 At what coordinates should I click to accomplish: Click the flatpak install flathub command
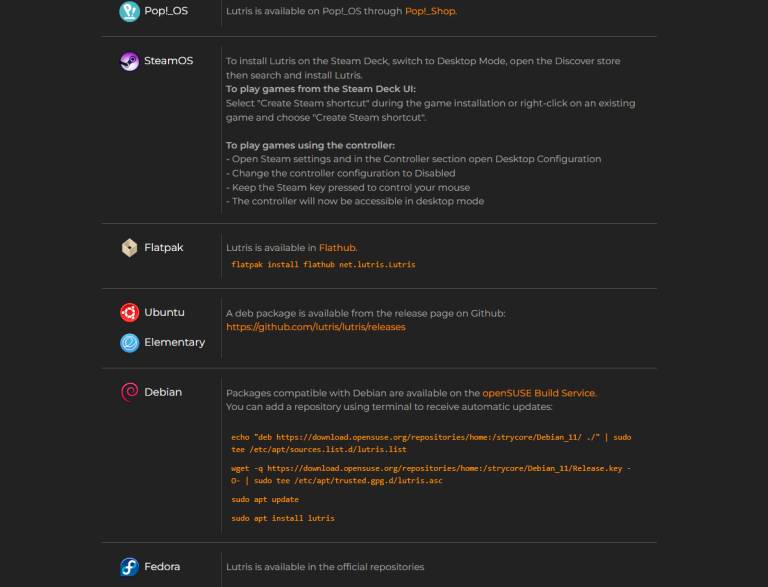(x=323, y=265)
